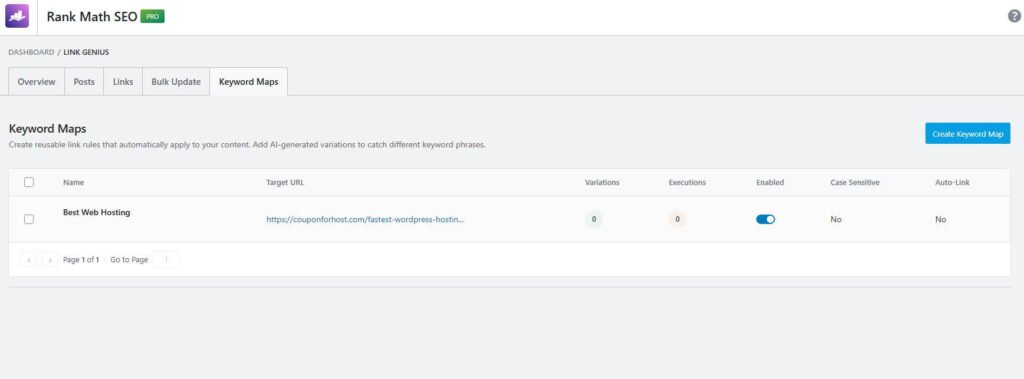The image size is (1024, 379).
Task: Click the Target URL column header
Action: [x=285, y=182]
